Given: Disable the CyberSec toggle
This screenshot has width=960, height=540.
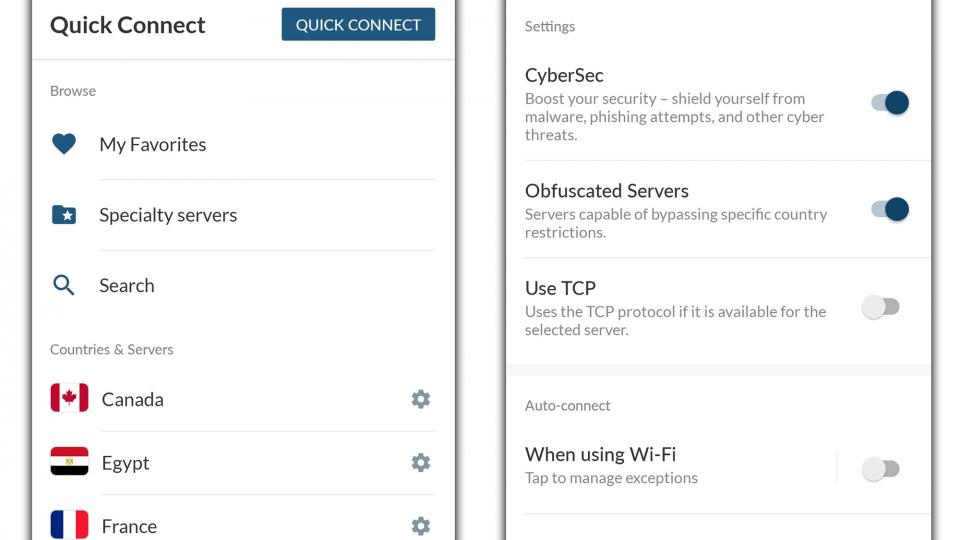Looking at the screenshot, I should click(890, 102).
